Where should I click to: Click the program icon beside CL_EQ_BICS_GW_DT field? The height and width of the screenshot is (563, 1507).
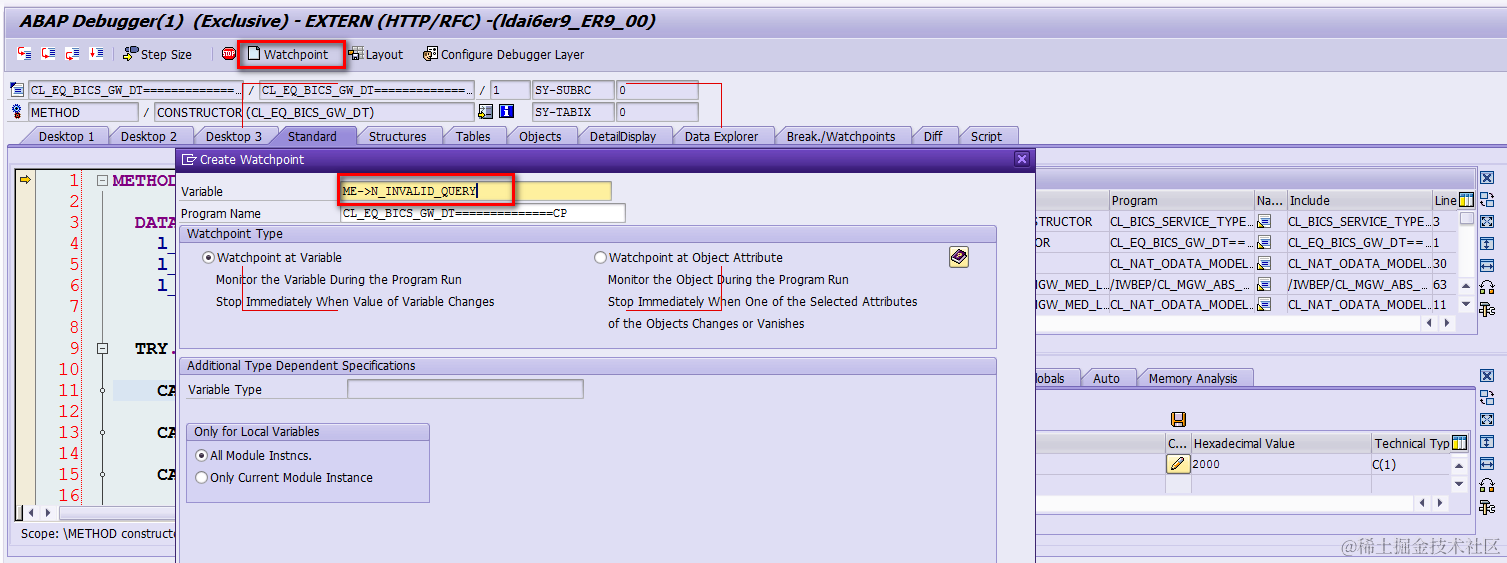17,90
